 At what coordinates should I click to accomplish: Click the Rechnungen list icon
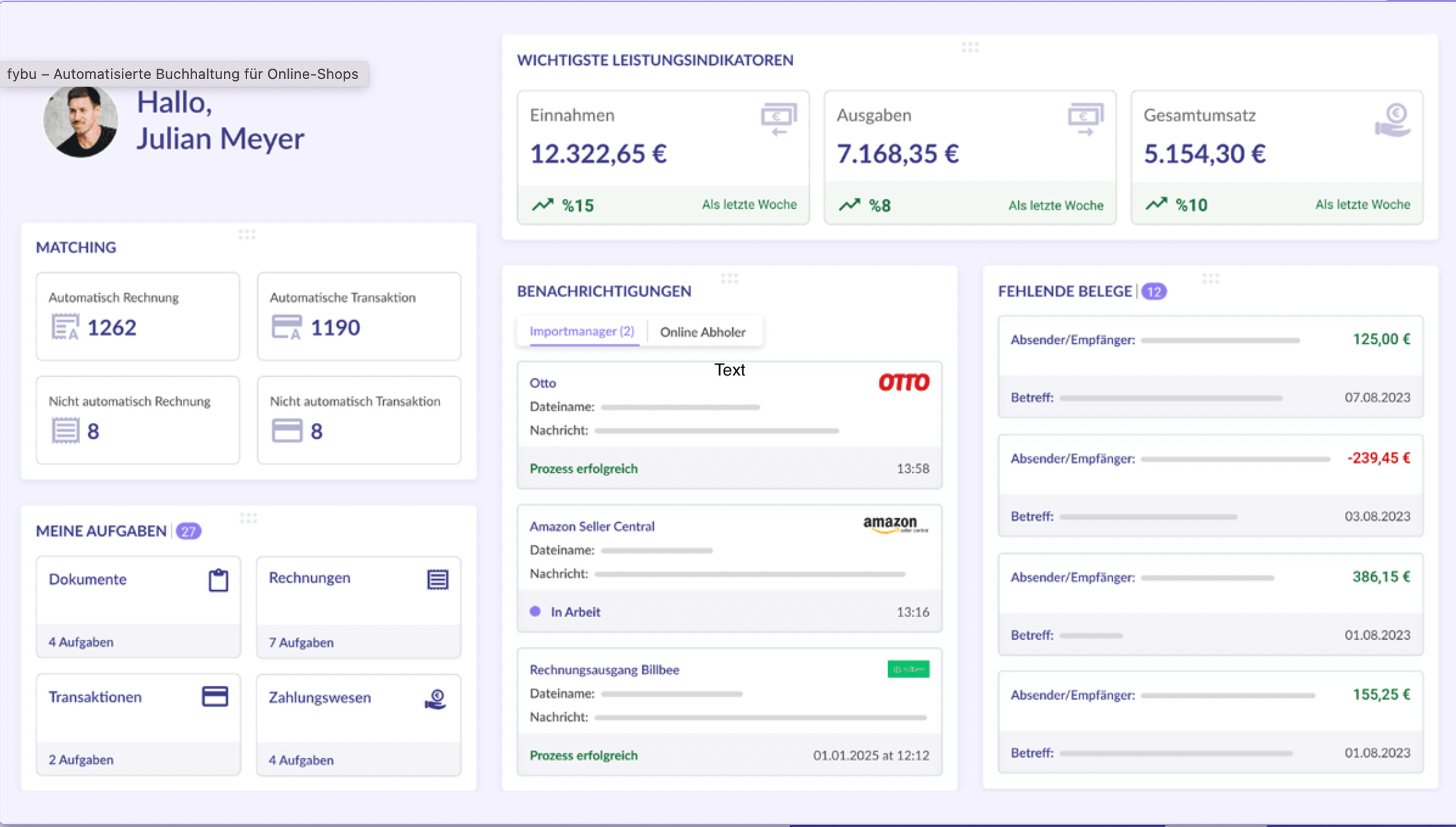click(x=438, y=579)
